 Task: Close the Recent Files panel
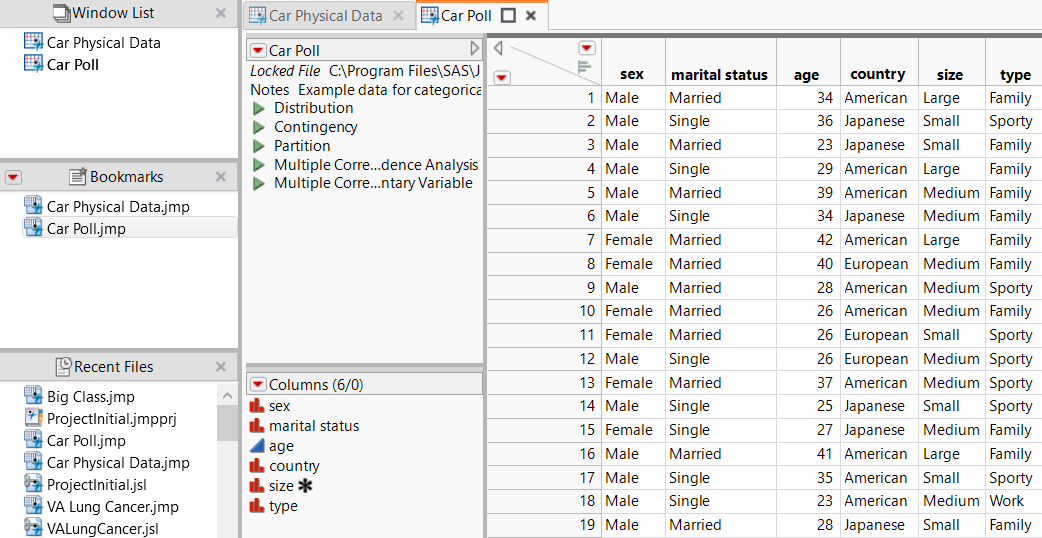(221, 367)
